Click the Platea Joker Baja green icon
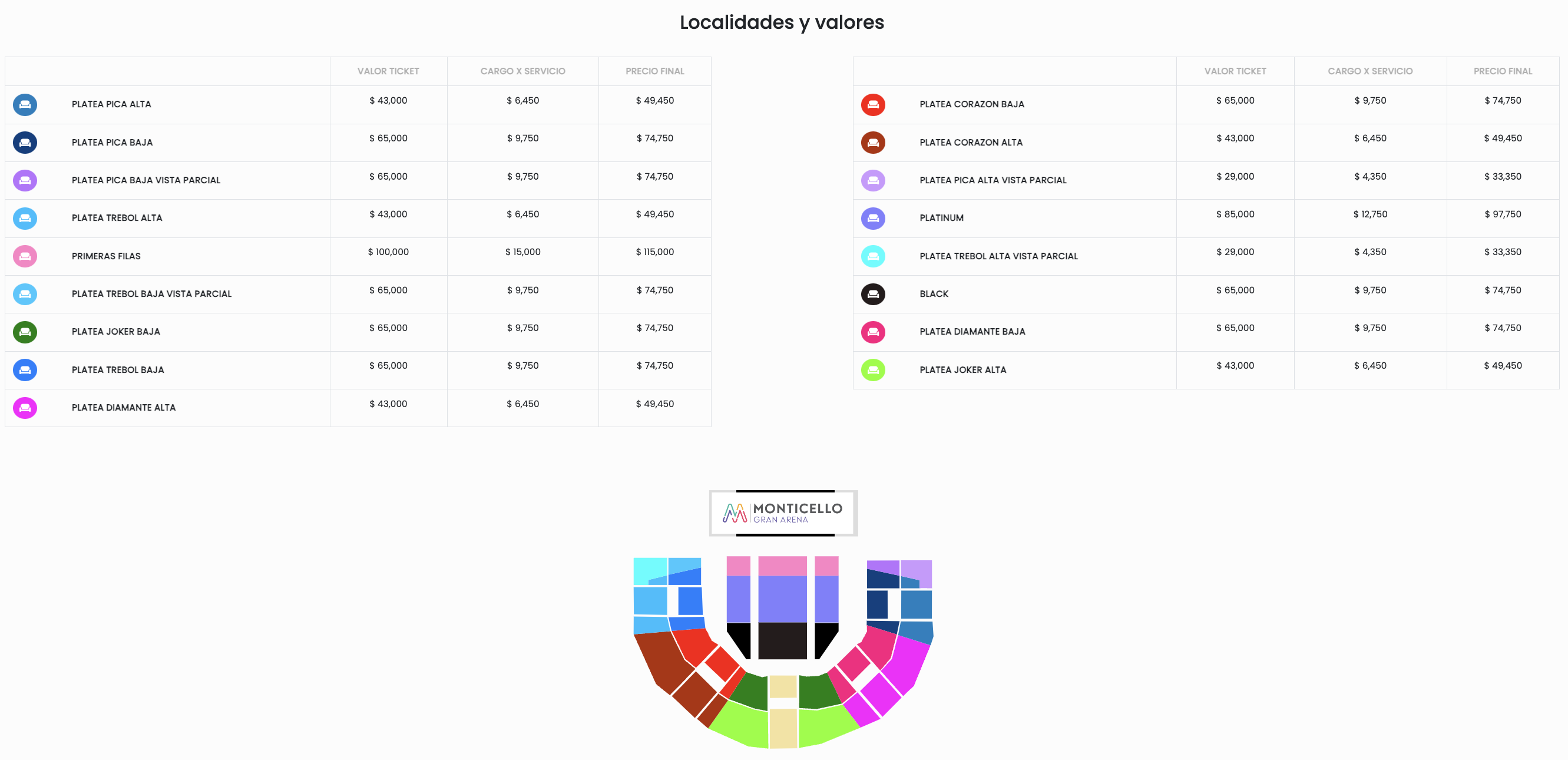Image resolution: width=1568 pixels, height=760 pixels. 25,332
